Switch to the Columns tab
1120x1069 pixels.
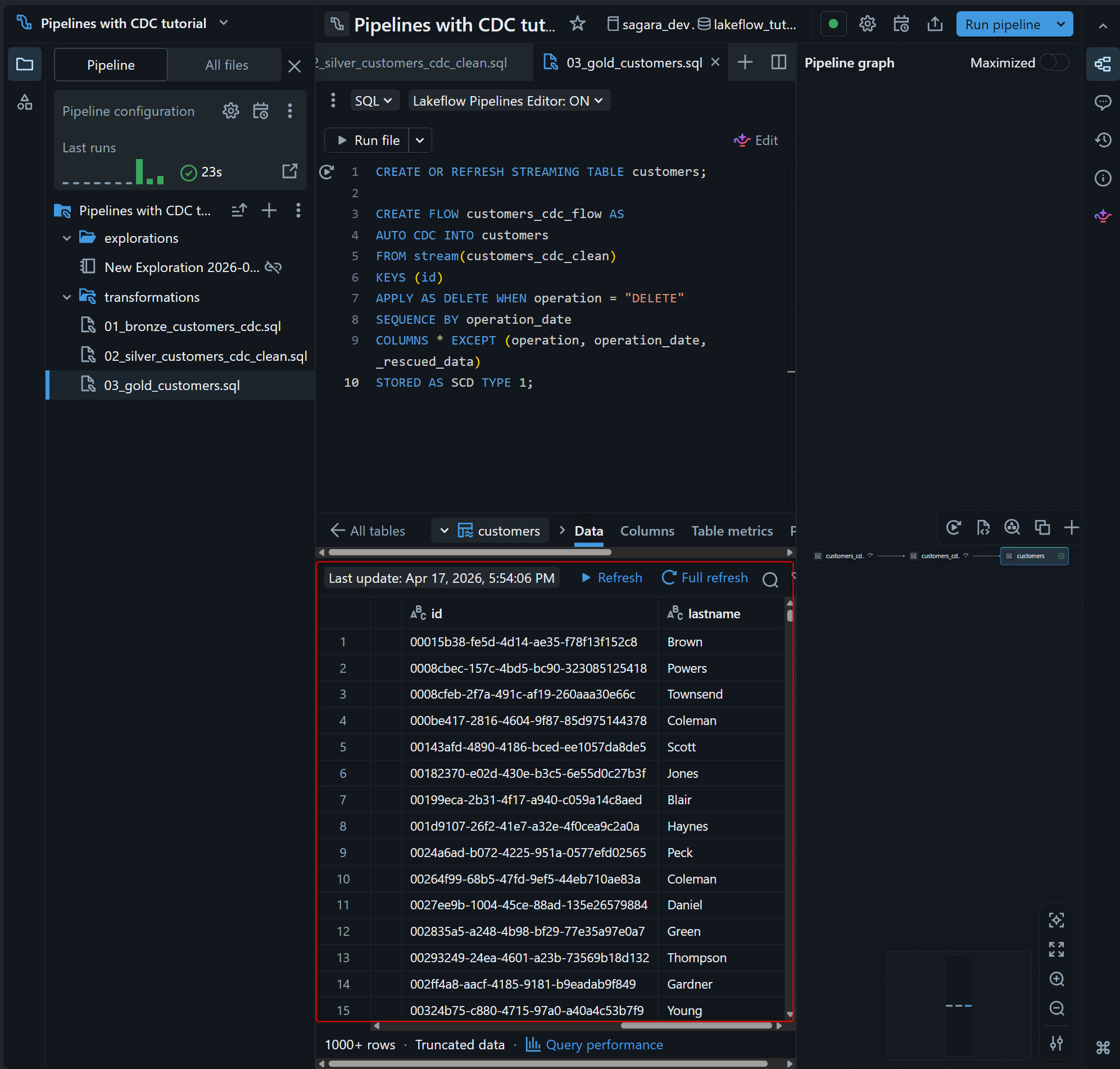[647, 531]
